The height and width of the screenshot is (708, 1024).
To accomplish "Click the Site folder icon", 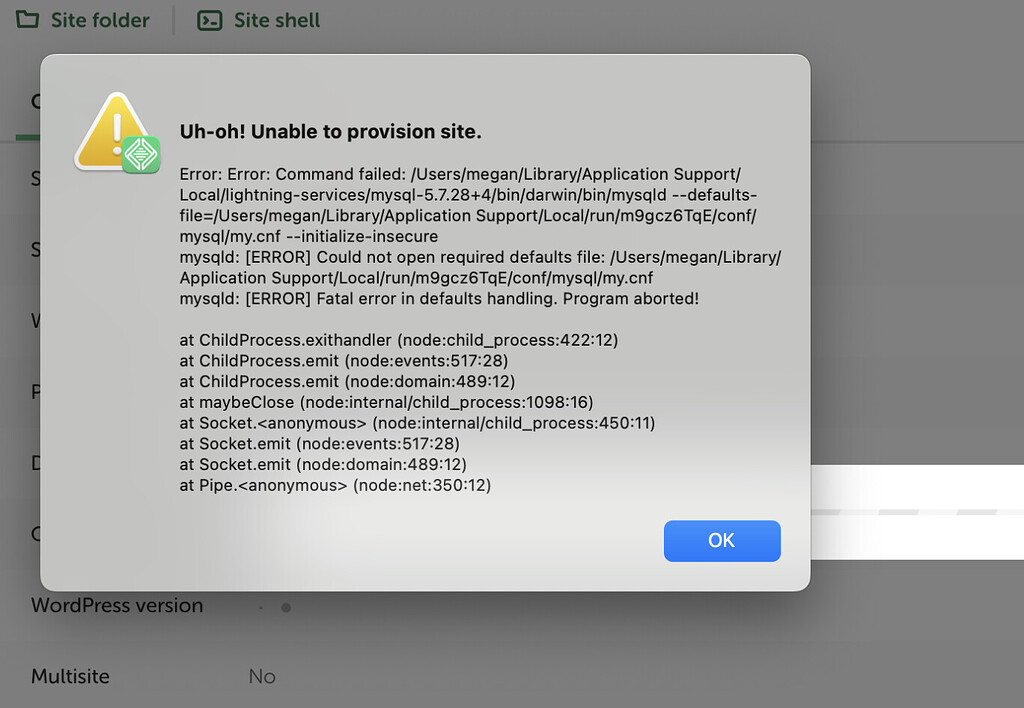I will coord(27,20).
